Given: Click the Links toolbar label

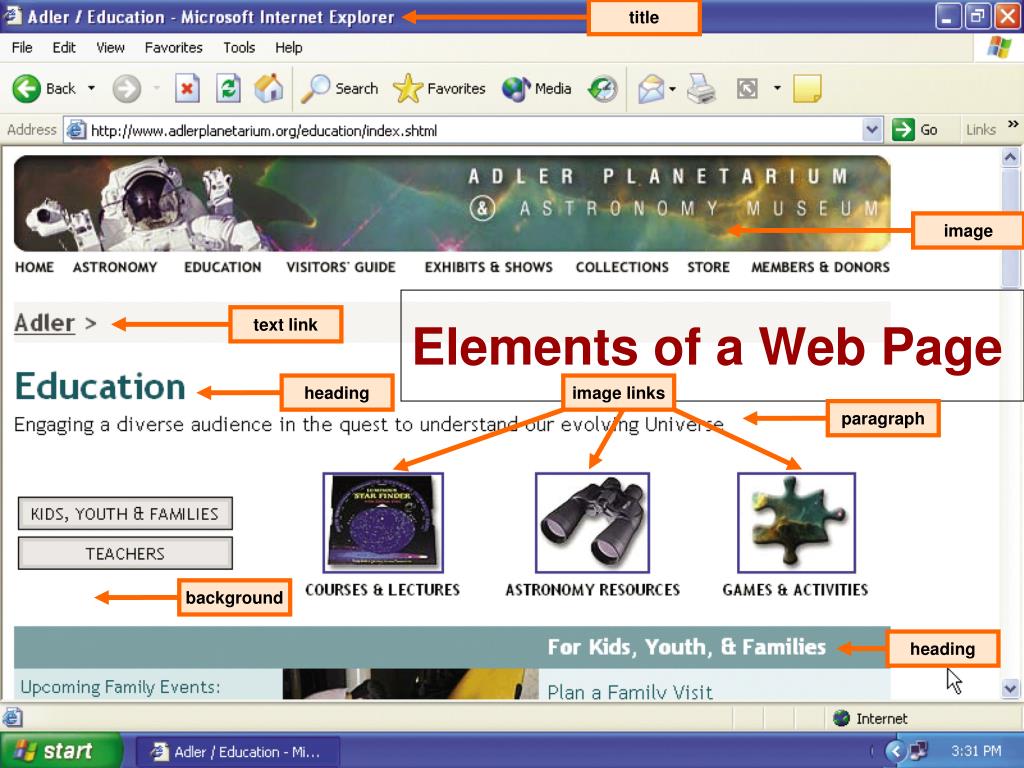Looking at the screenshot, I should tap(981, 130).
